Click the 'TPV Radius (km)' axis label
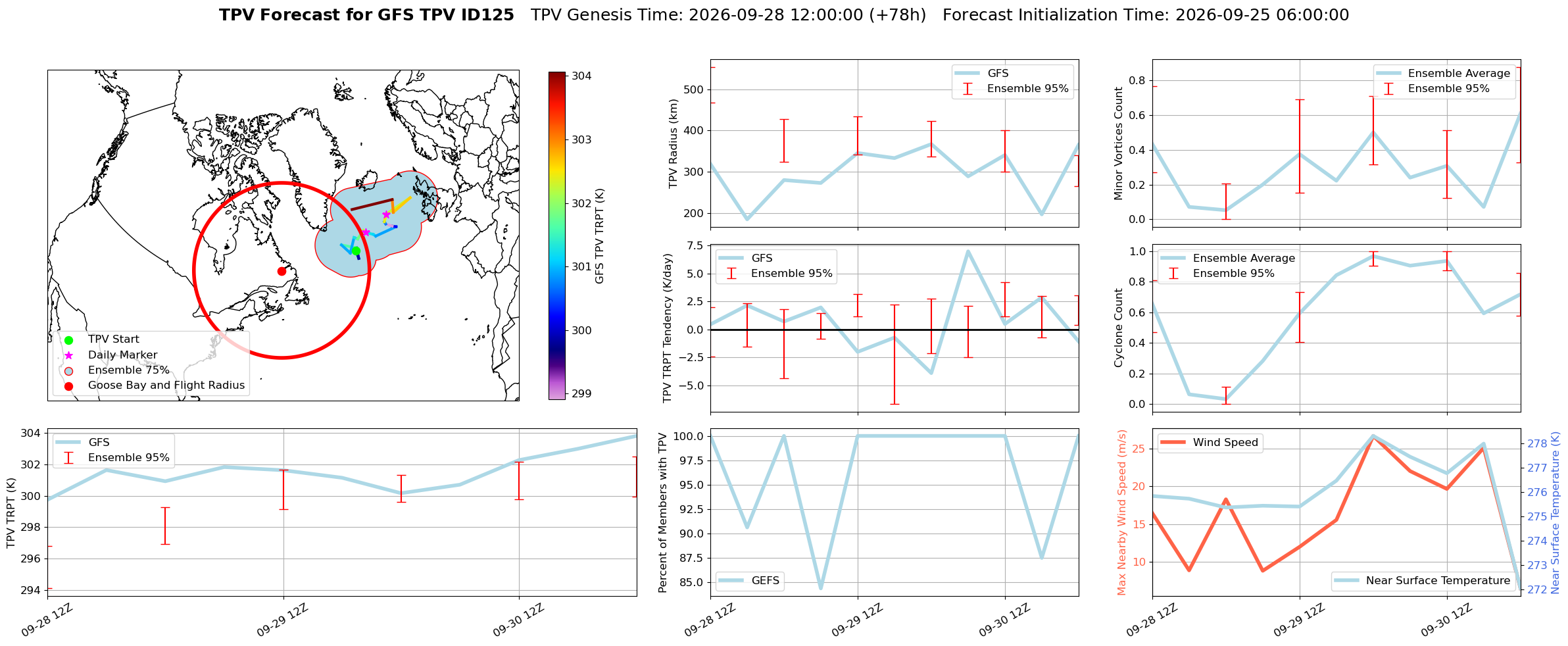The height and width of the screenshot is (646, 1568). click(x=673, y=143)
